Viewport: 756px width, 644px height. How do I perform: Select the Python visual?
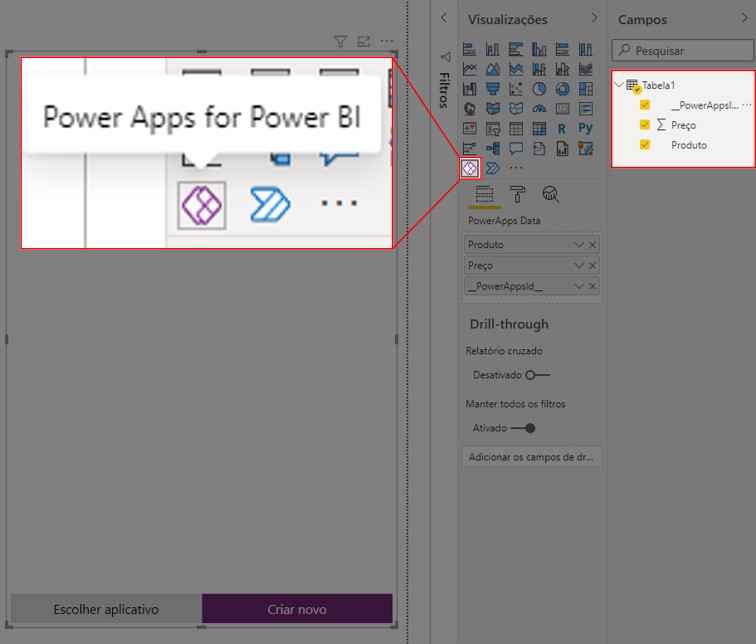click(x=585, y=128)
